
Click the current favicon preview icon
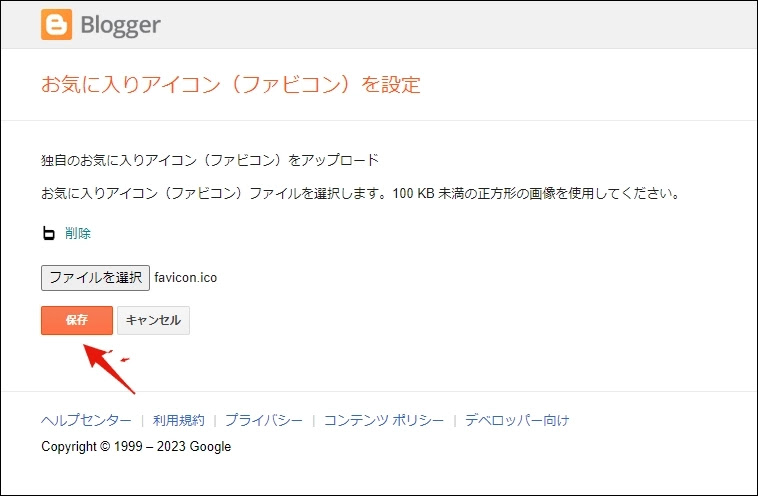[49, 233]
